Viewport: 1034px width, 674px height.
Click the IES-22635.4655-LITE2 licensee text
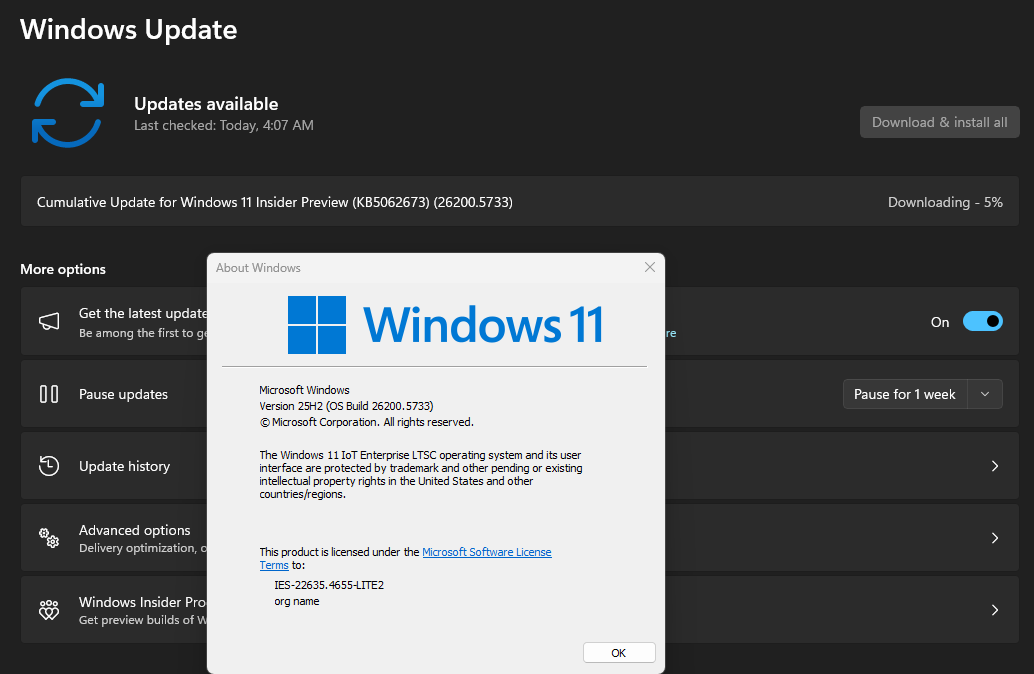point(329,585)
